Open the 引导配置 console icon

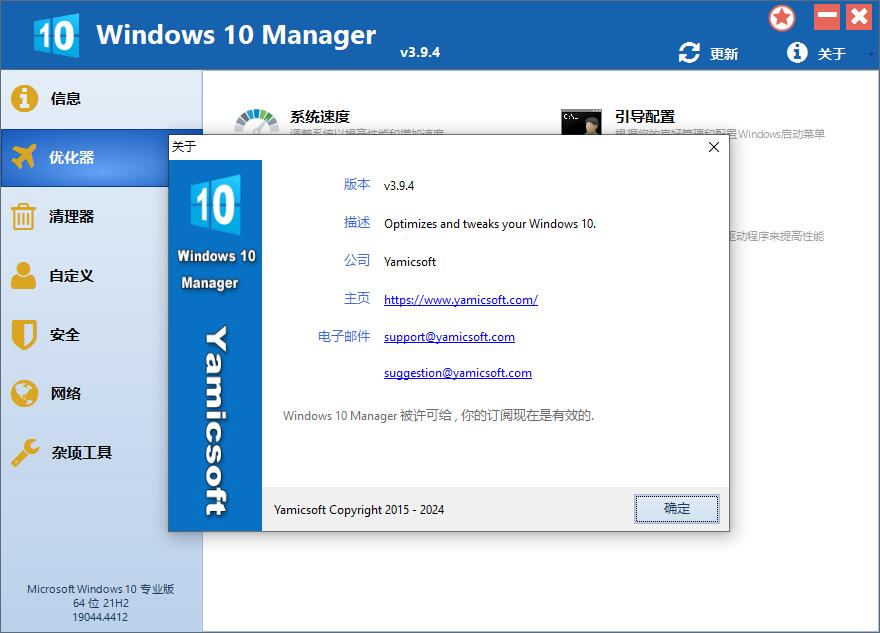pyautogui.click(x=581, y=122)
